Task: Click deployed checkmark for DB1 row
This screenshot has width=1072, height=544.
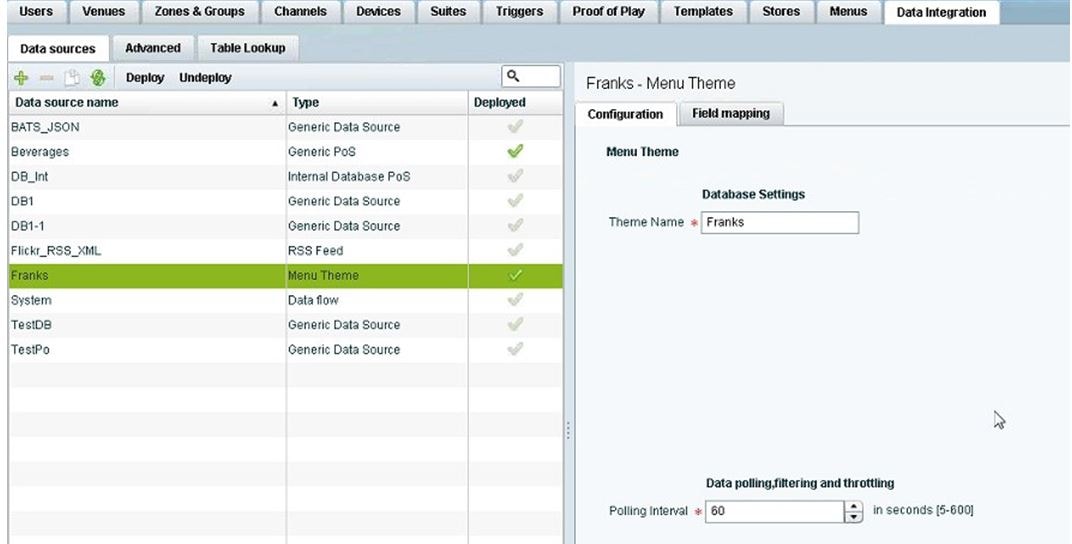Action: click(515, 200)
